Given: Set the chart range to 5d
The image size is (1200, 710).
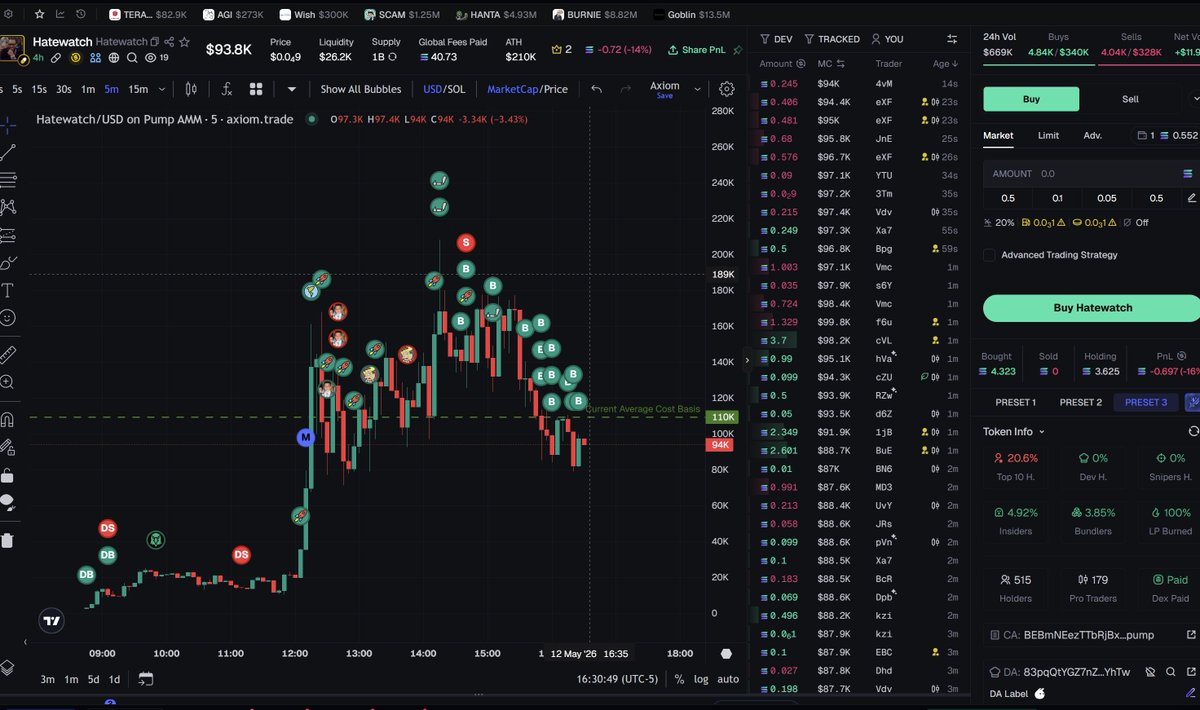Looking at the screenshot, I should click(93, 679).
